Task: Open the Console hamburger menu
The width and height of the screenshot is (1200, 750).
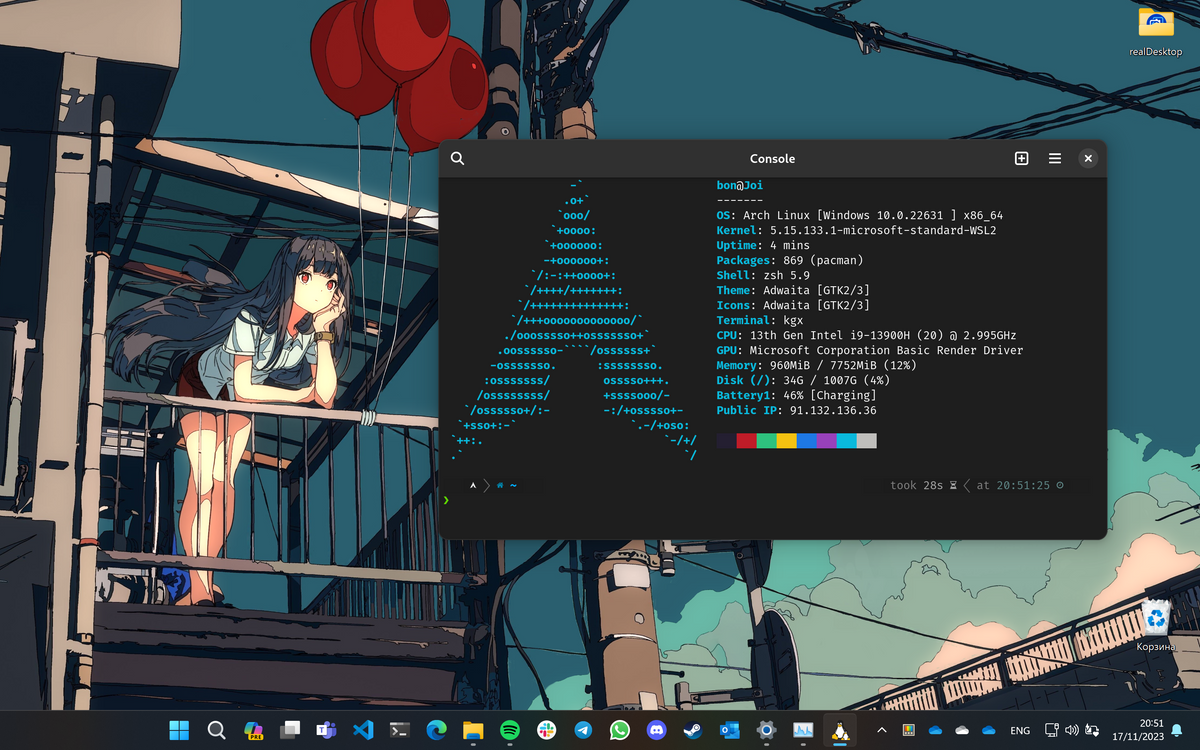Action: point(1054,158)
